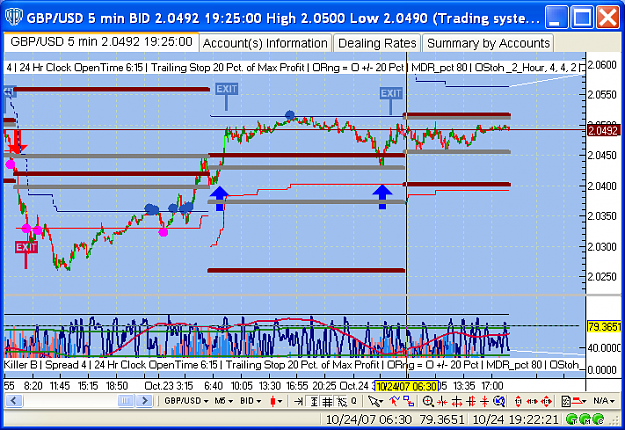Screen dimensions: 625x430
Task: Click the scroll right arrow button
Action: coord(144,401)
